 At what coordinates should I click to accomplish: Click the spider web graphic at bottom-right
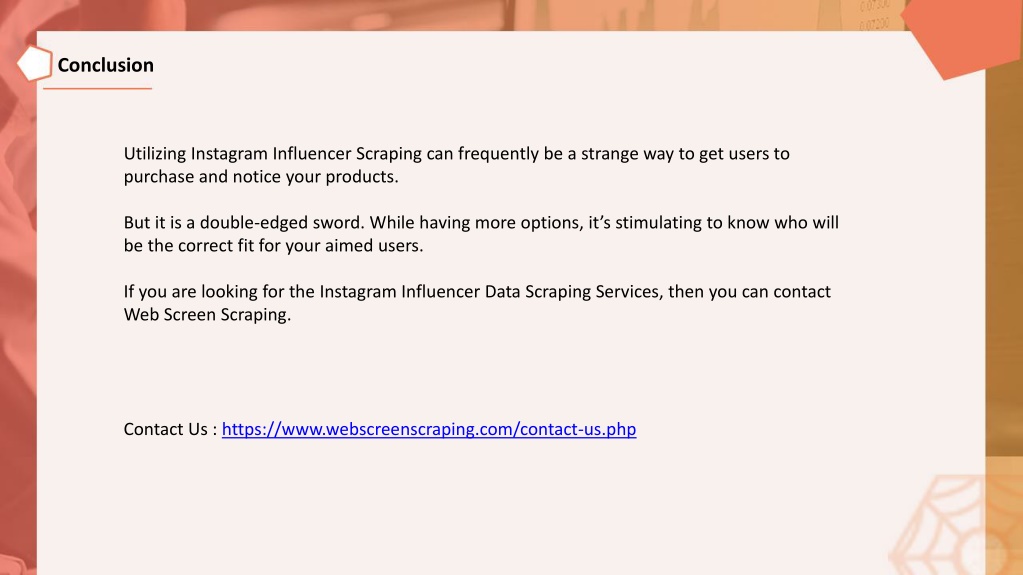954,525
